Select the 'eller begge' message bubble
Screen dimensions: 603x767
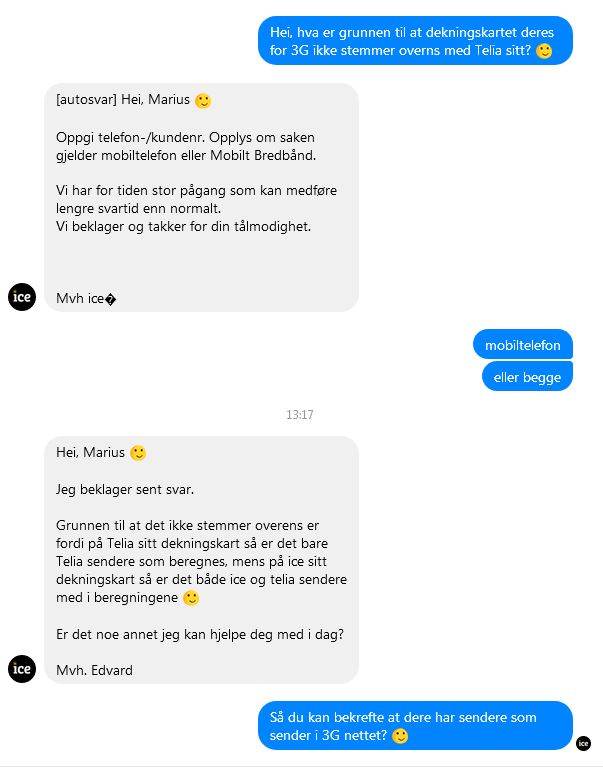(x=527, y=377)
